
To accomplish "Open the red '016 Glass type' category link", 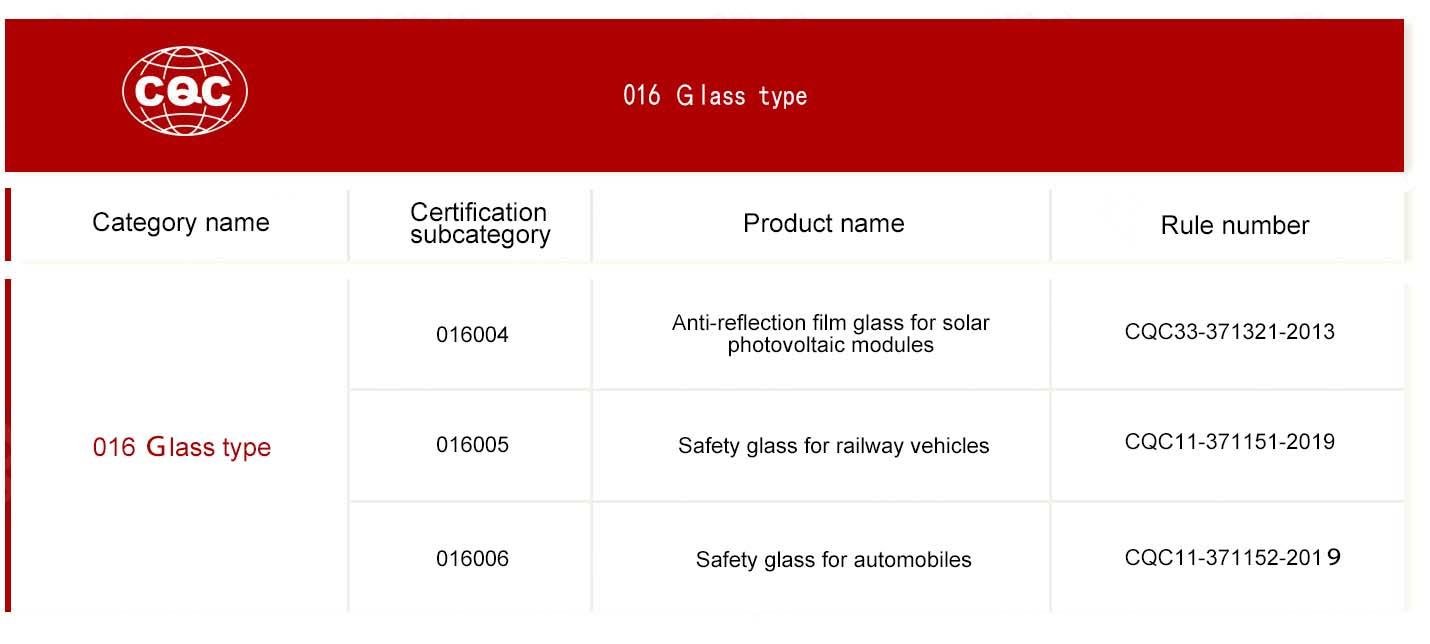I will (182, 447).
